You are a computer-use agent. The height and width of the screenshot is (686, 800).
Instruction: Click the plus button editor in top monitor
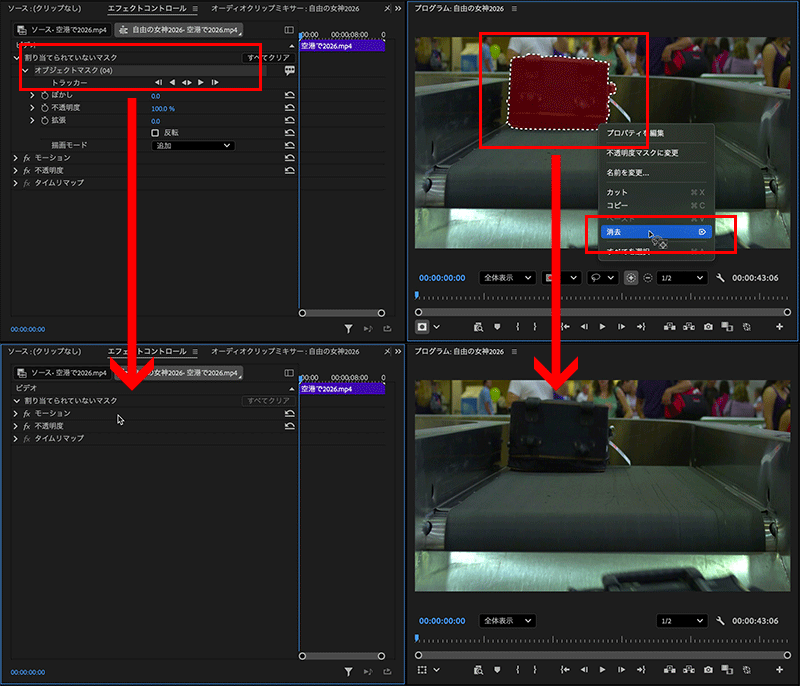tap(779, 326)
